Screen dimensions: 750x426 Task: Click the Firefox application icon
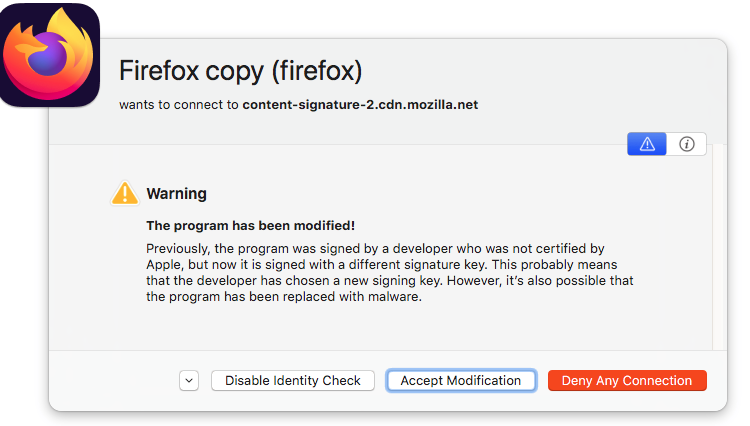point(50,55)
